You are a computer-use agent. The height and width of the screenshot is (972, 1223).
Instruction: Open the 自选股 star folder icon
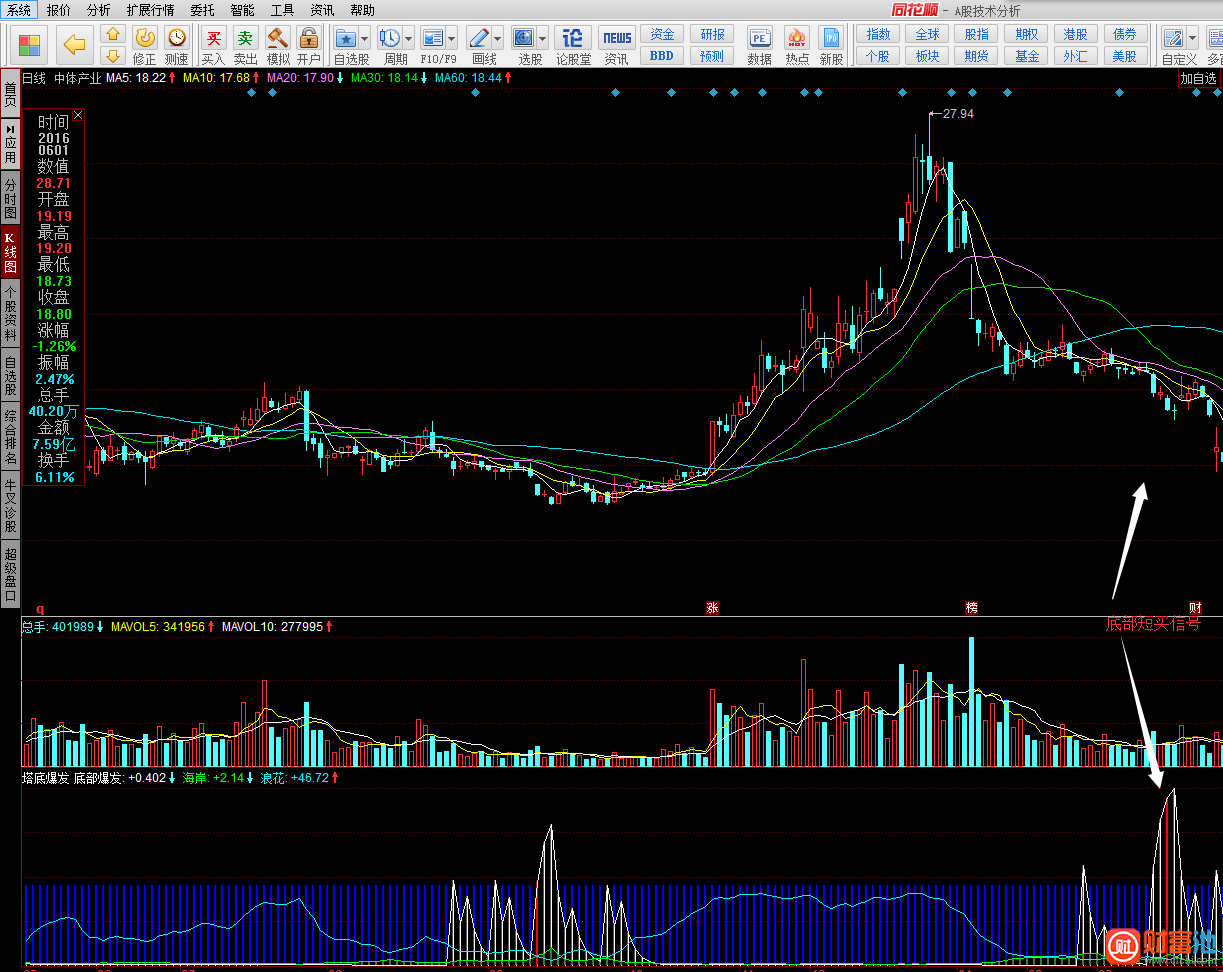coord(346,38)
